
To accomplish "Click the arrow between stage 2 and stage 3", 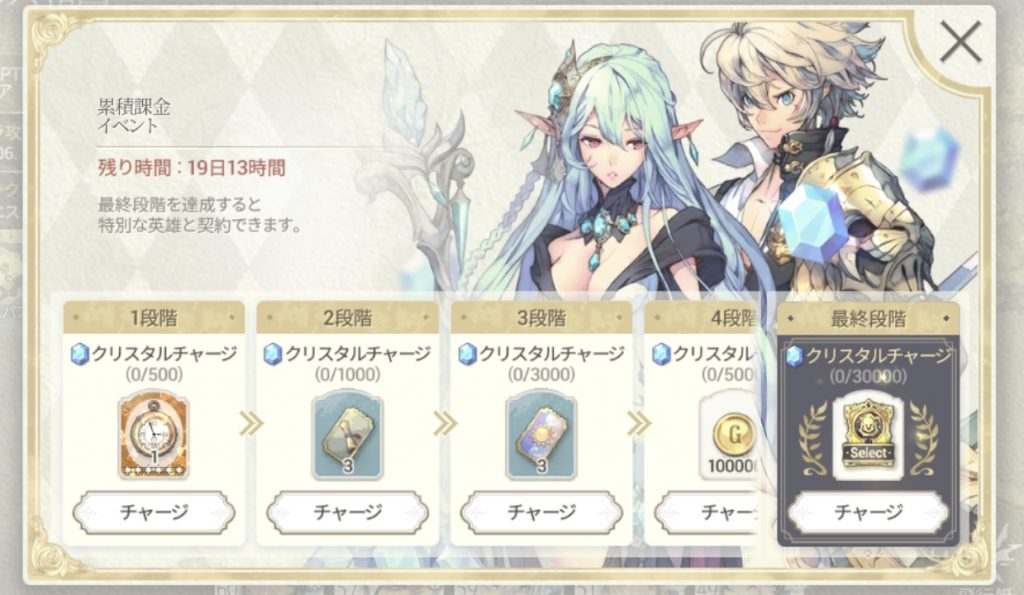I will [x=445, y=423].
